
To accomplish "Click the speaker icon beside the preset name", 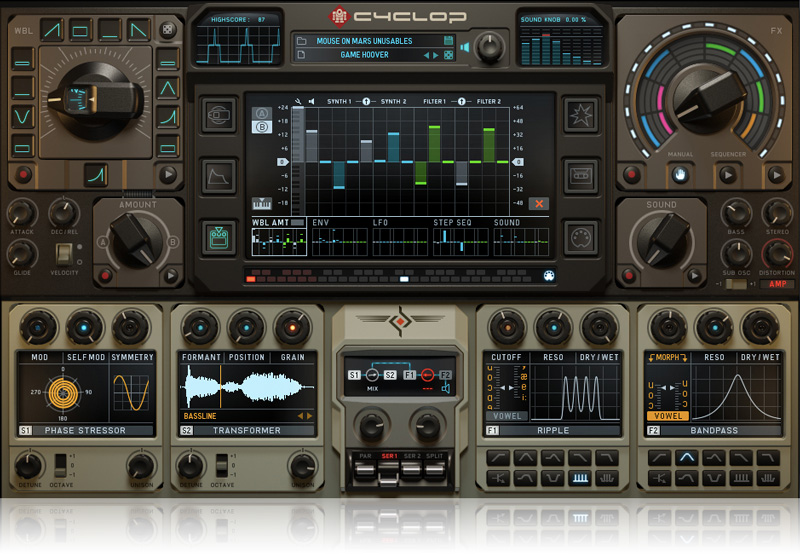I will coord(449,55).
